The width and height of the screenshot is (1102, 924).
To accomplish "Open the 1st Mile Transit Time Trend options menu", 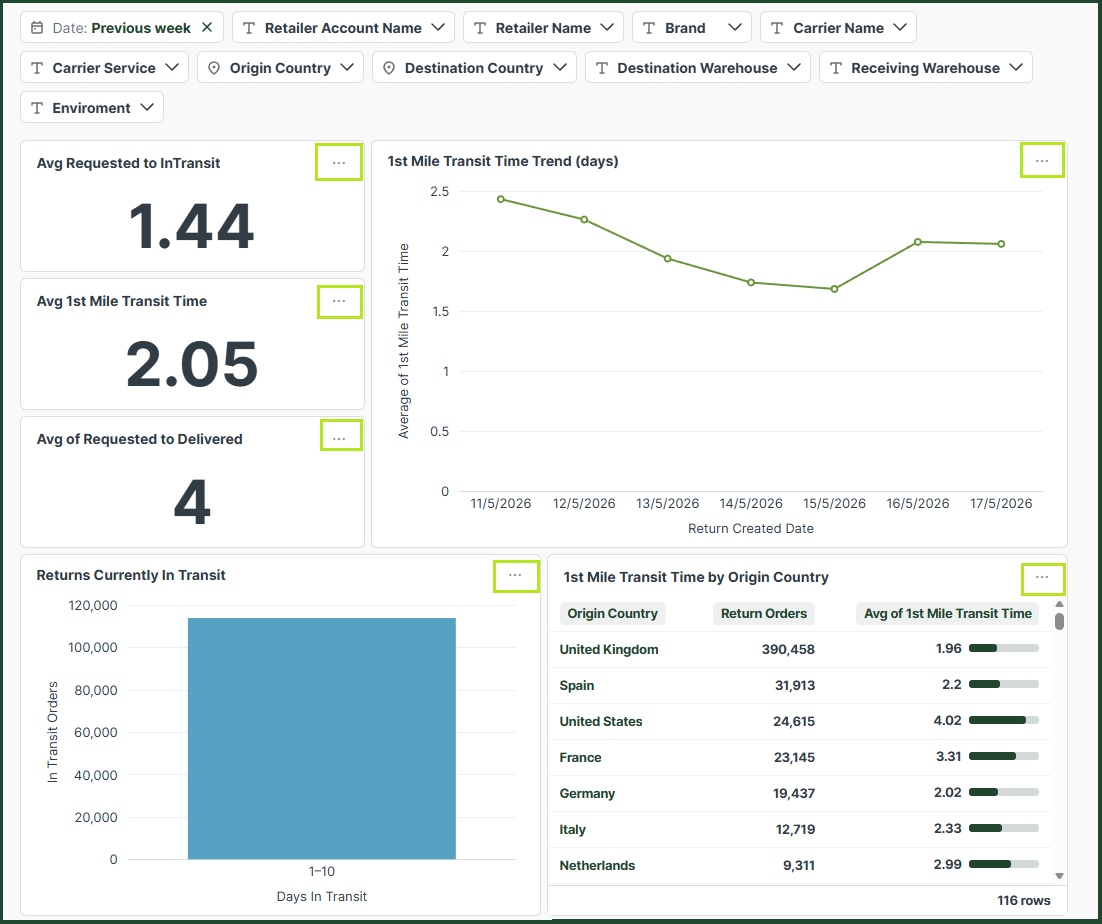I will pos(1042,161).
